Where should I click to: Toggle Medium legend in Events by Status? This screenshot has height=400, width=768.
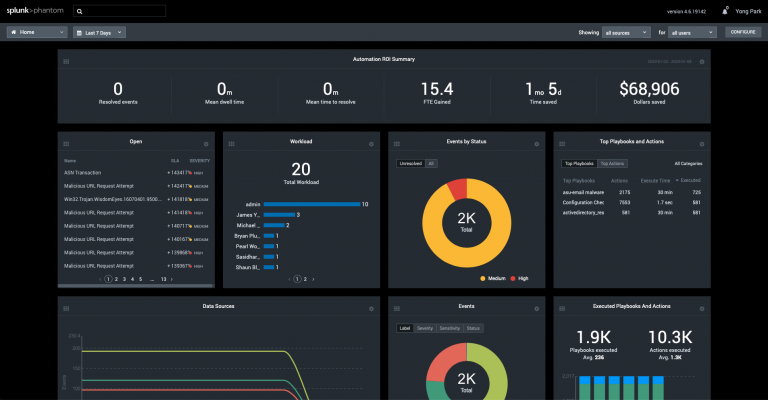click(x=493, y=278)
